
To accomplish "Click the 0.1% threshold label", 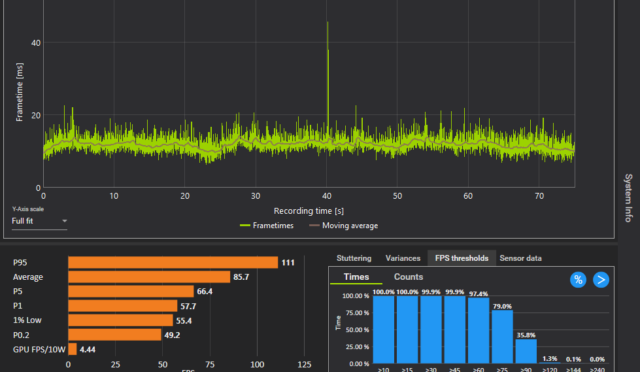I will coord(573,359).
